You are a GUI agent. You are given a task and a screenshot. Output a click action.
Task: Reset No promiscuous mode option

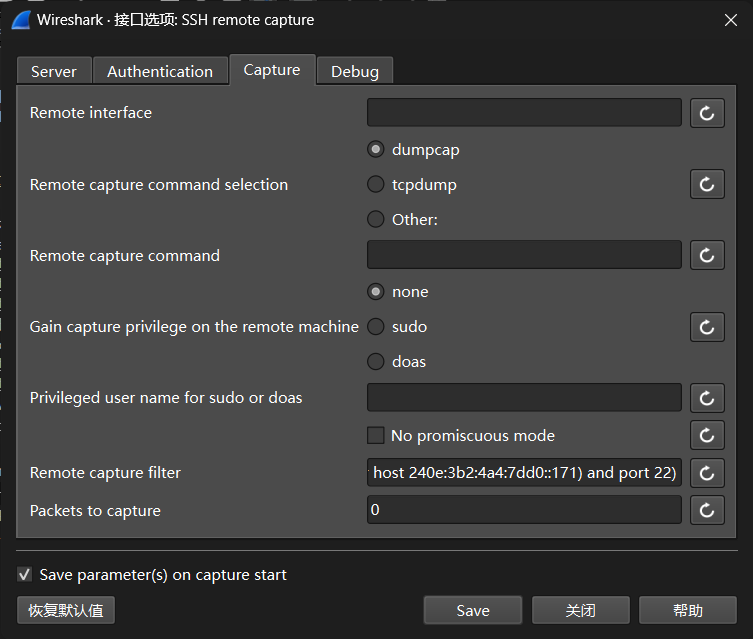coord(707,435)
